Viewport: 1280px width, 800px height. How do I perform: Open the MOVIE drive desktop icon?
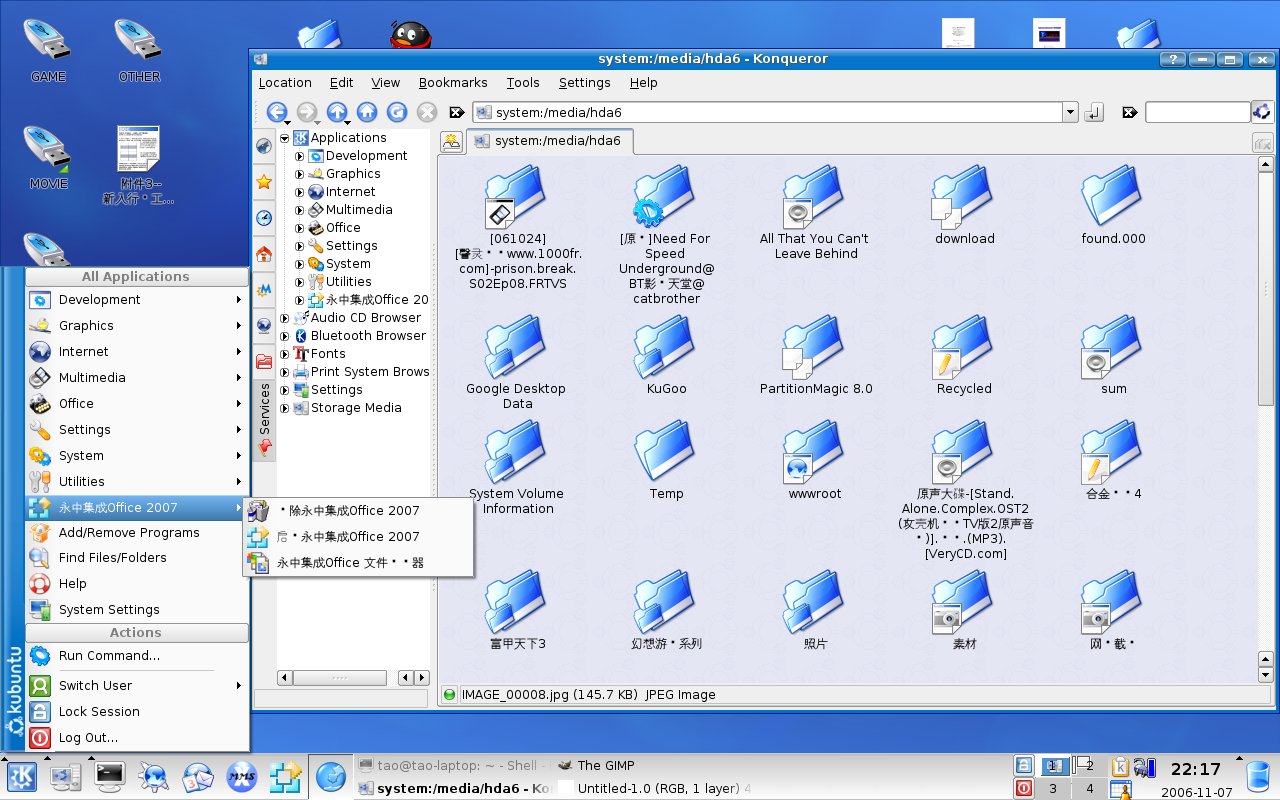point(48,157)
